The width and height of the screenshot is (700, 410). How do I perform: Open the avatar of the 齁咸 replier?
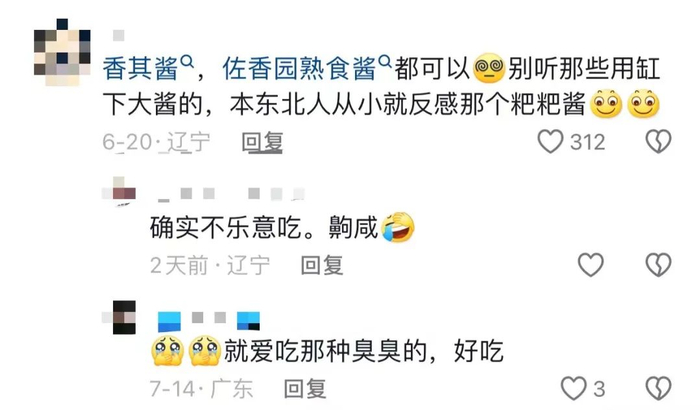tap(119, 192)
